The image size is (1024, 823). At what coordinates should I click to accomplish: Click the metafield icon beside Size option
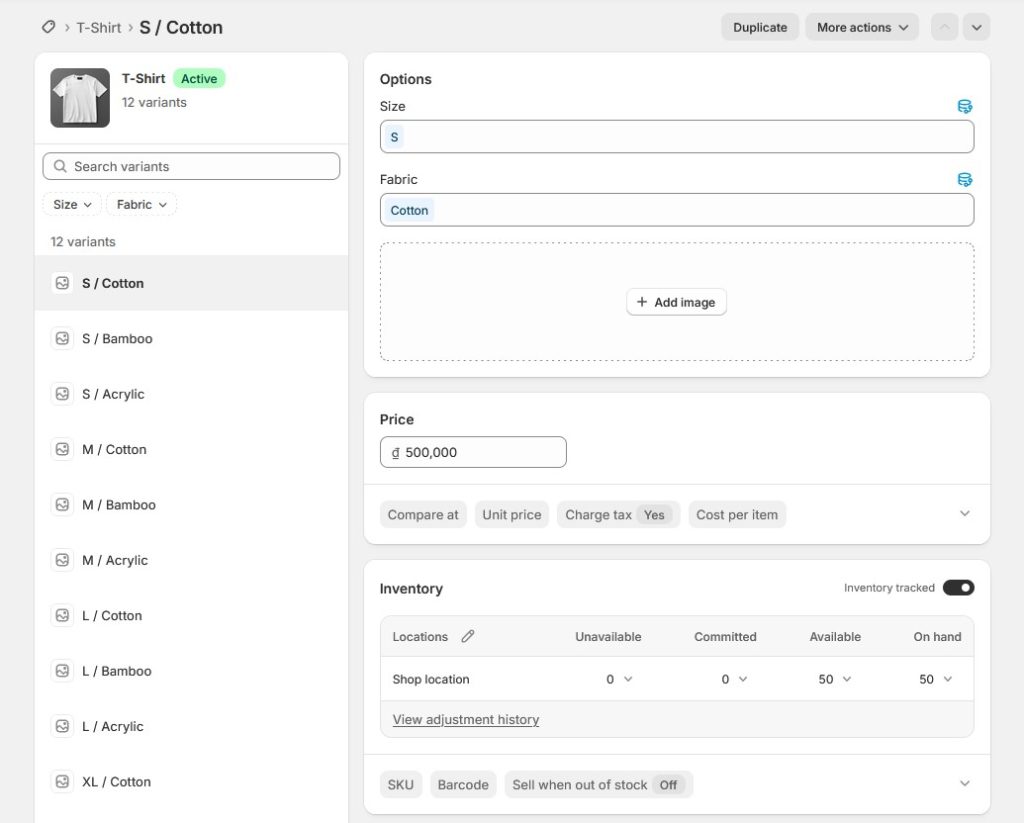point(964,106)
